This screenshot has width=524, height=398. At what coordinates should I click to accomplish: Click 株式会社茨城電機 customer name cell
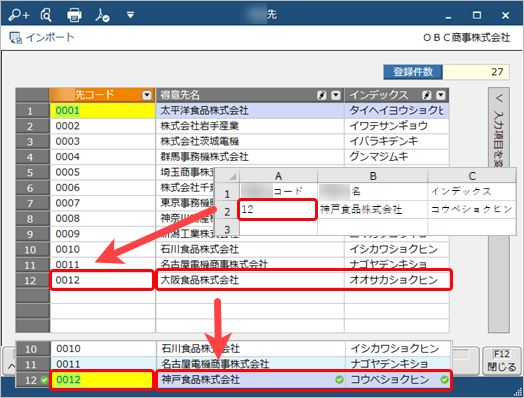tap(250, 141)
